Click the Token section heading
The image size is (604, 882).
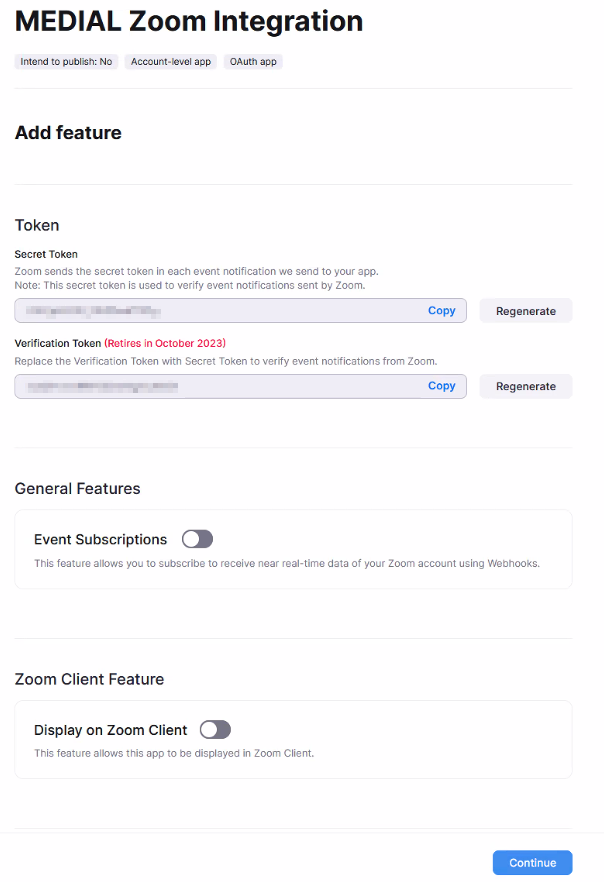(37, 225)
